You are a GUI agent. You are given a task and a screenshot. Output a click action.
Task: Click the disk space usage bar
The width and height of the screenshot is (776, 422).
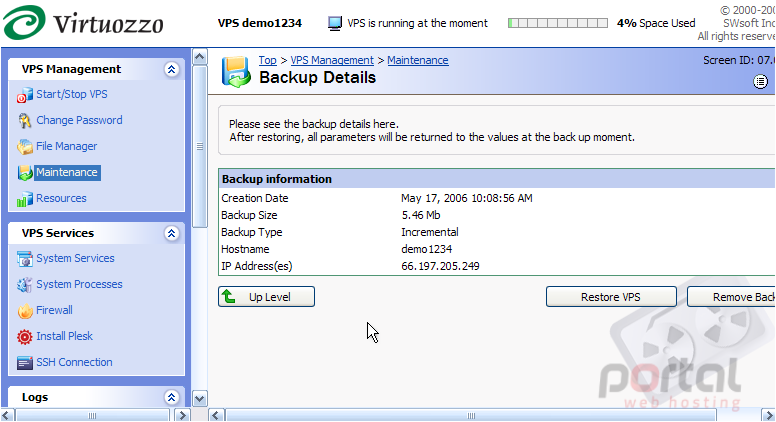tap(558, 23)
